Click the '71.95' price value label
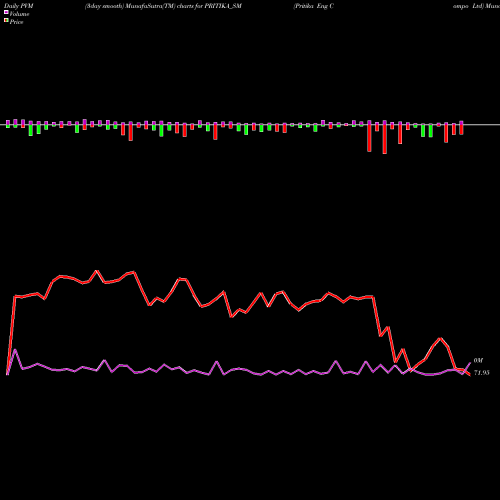The image size is (500, 500). (482, 373)
